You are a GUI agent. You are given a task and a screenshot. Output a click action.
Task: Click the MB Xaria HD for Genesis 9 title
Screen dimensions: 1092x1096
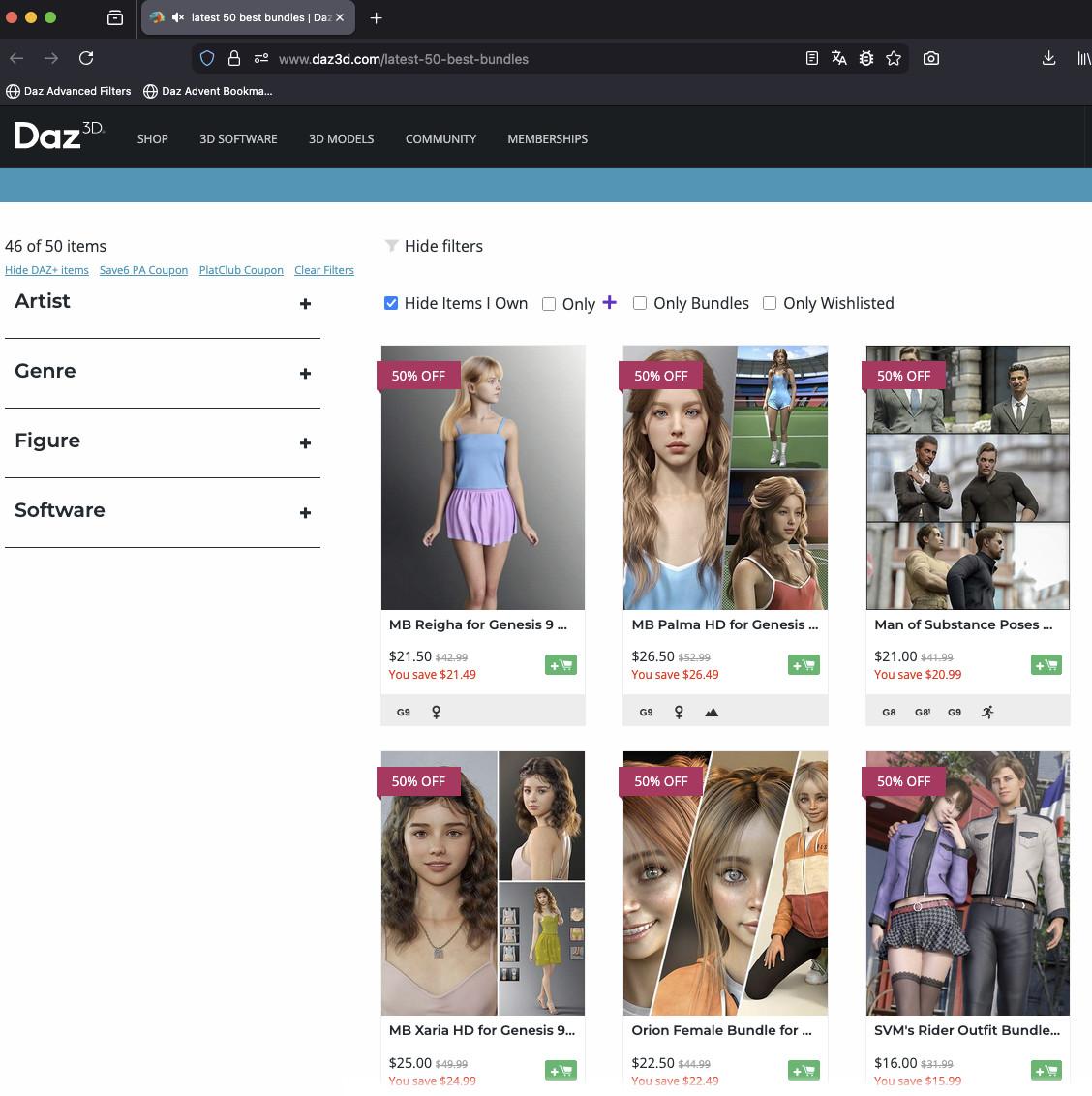482,1030
